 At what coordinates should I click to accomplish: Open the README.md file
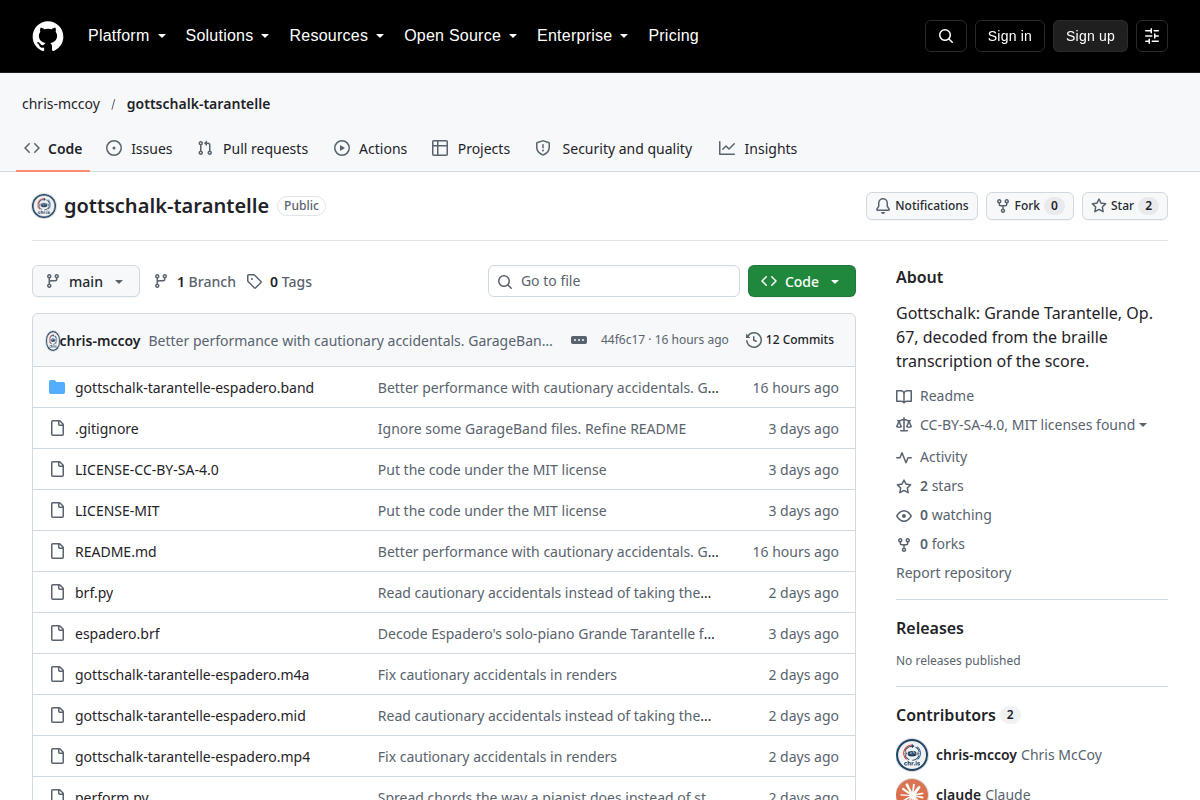click(x=116, y=552)
